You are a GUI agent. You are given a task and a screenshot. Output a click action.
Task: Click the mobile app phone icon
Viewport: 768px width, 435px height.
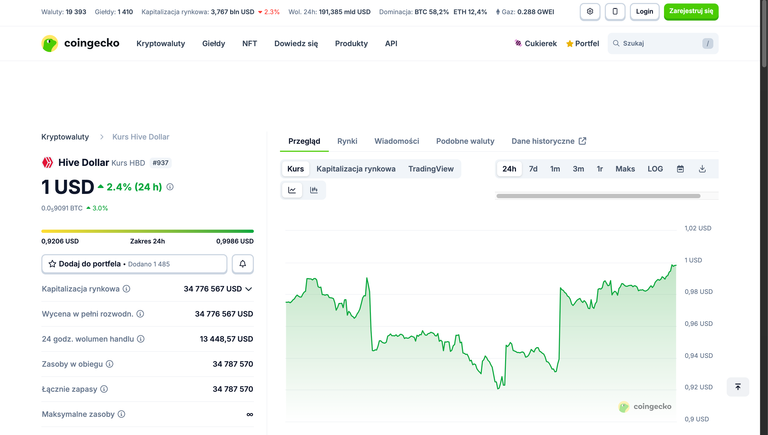pyautogui.click(x=615, y=12)
